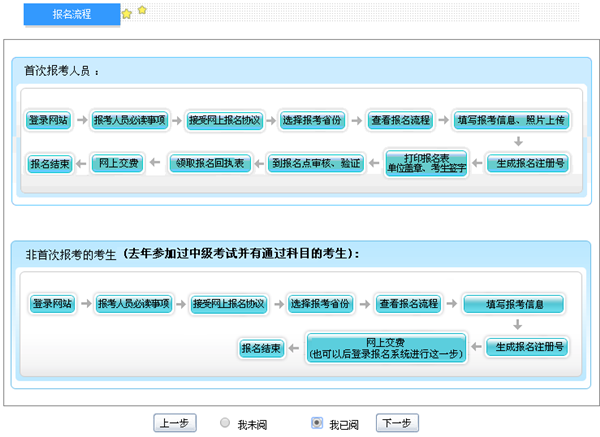This screenshot has width=600, height=437.
Task: Click the larger yellow star beside 报名流程
Action: (127, 14)
